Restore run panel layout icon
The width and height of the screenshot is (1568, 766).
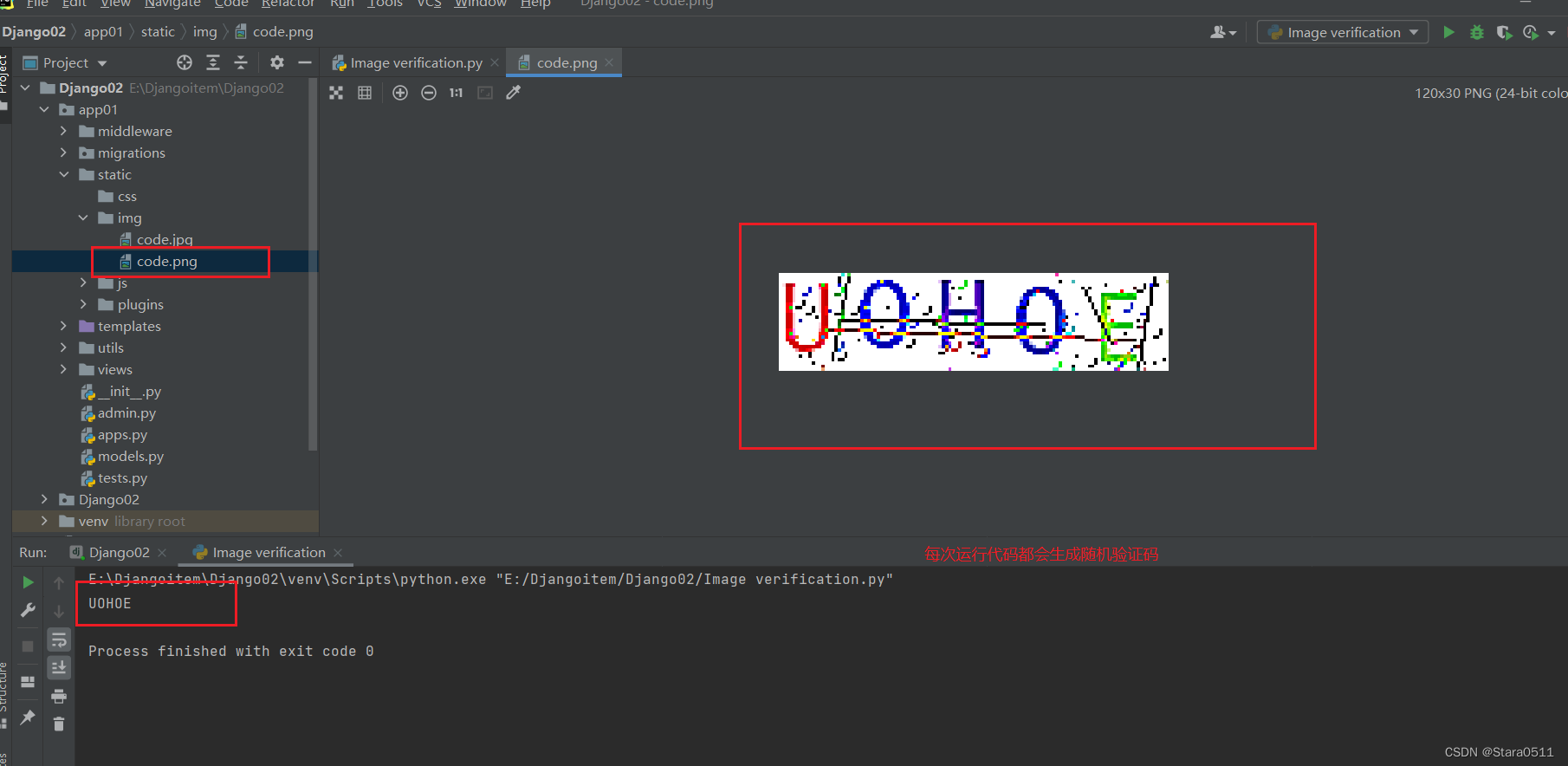(x=28, y=682)
